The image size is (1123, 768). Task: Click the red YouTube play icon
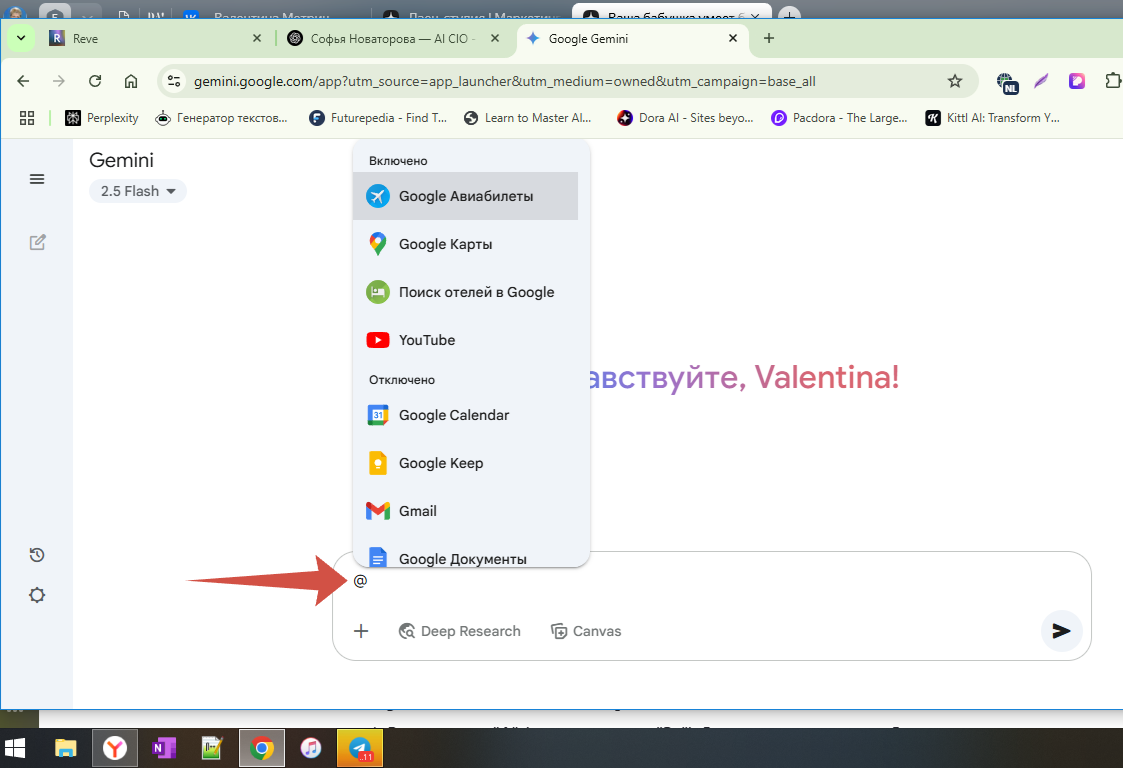coord(377,340)
